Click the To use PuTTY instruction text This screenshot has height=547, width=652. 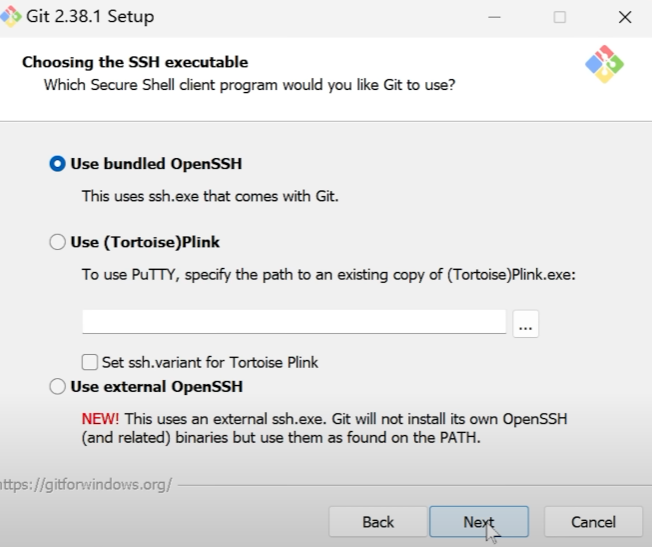[x=329, y=274]
